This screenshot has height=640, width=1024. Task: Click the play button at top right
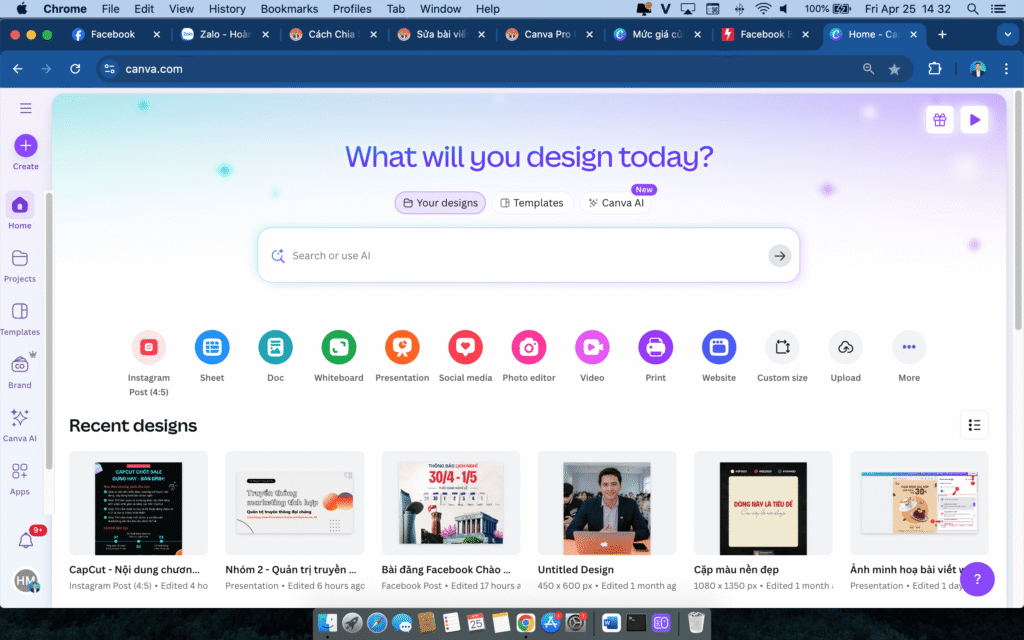(974, 120)
